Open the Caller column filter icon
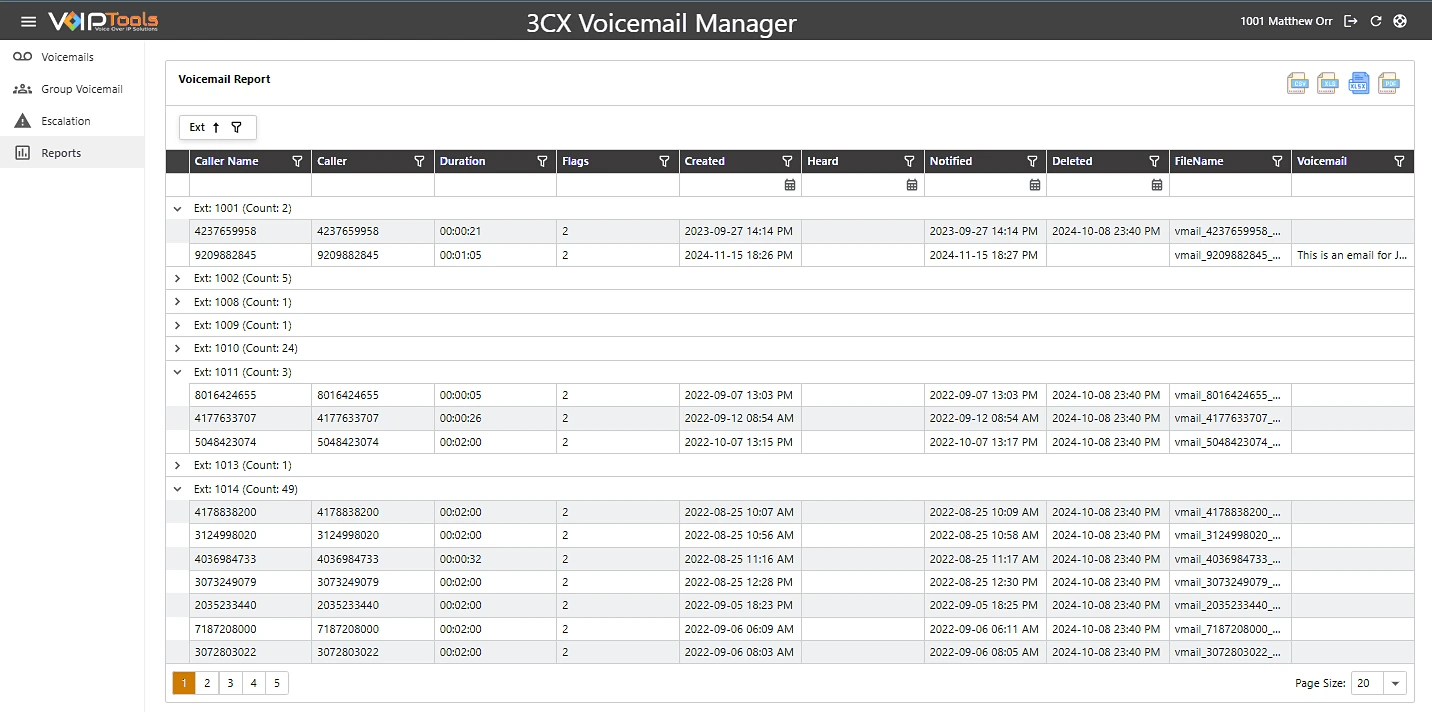This screenshot has width=1432, height=712. click(x=419, y=161)
